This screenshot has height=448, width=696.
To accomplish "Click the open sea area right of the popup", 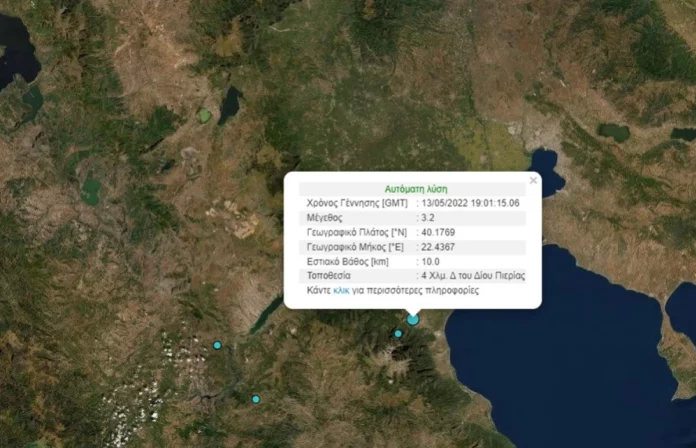I will (600, 340).
